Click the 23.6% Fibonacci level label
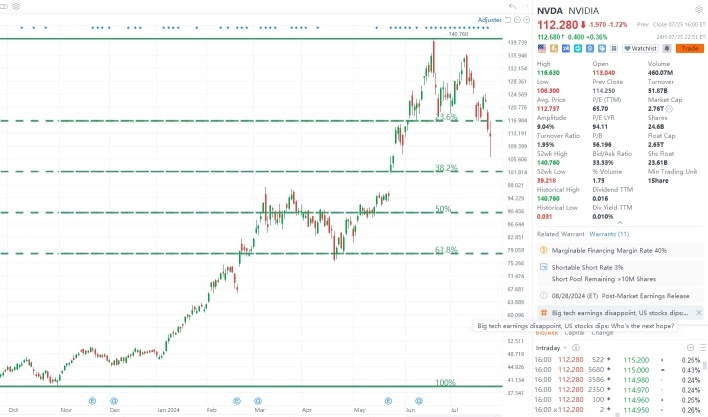Viewport: 708px width, 417px height. (447, 117)
